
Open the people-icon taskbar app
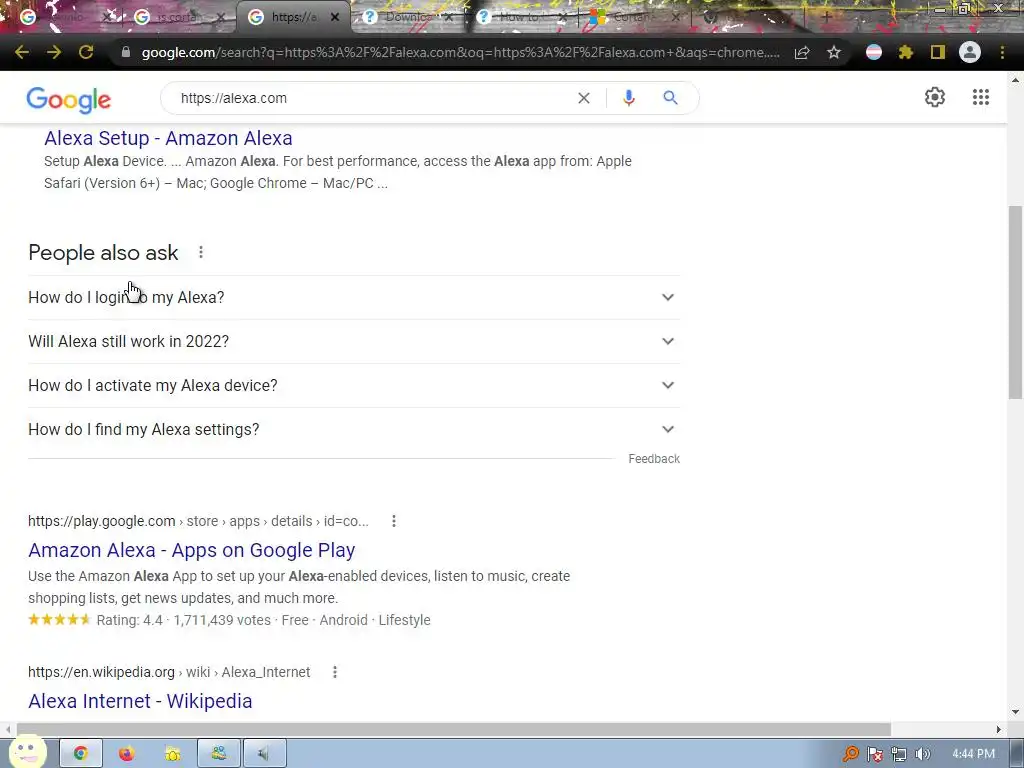coord(219,754)
